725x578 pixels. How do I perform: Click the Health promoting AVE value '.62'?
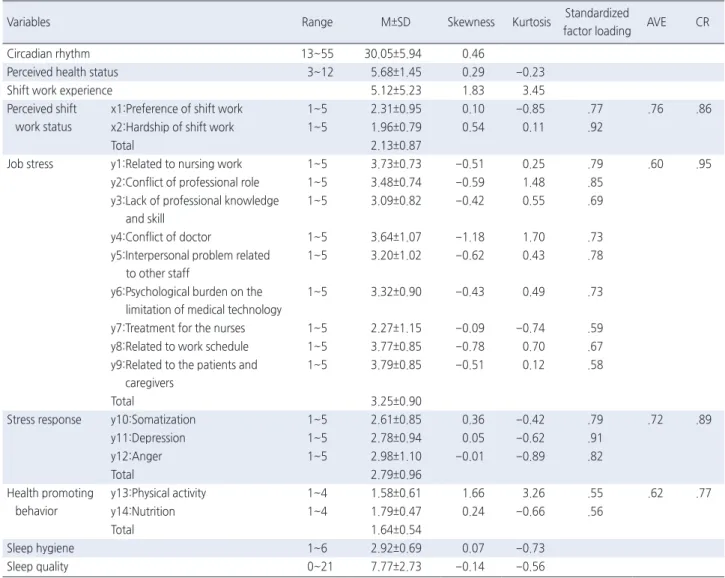[x=656, y=493]
